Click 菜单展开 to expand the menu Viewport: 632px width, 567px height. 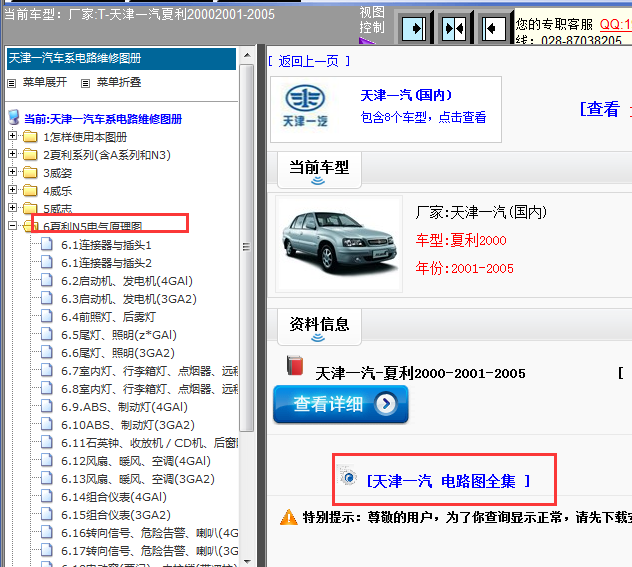(x=45, y=83)
